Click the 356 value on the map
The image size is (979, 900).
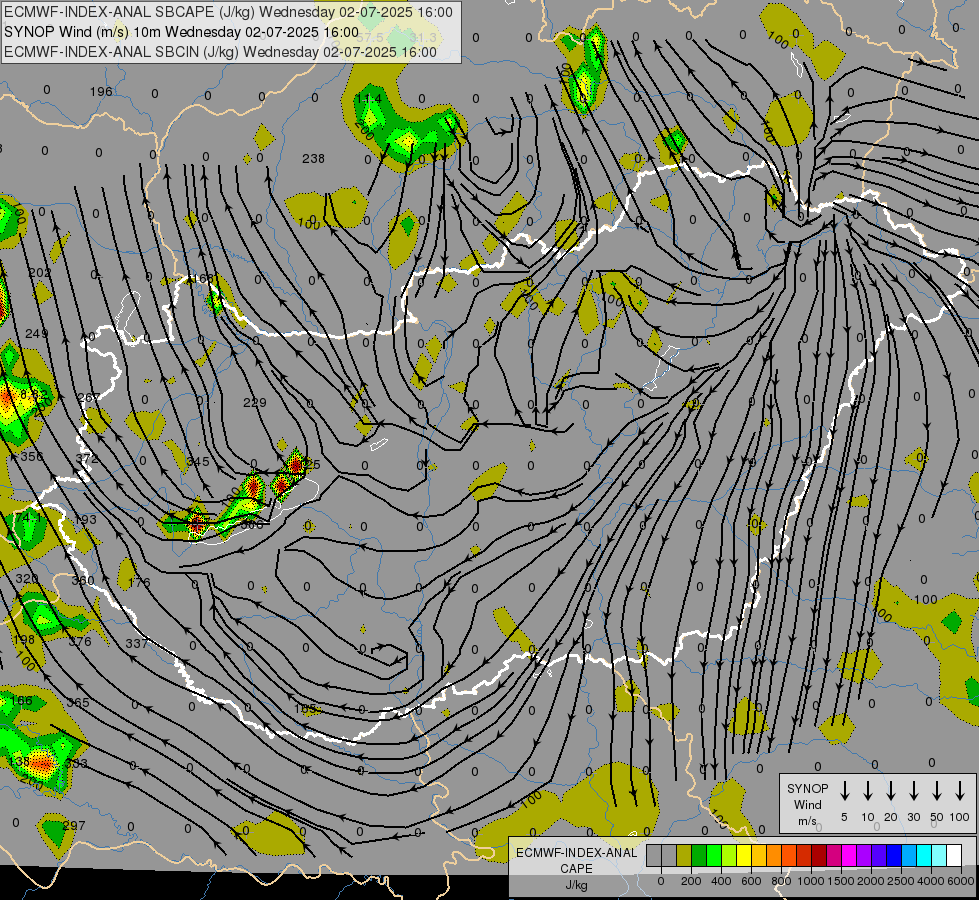32,457
